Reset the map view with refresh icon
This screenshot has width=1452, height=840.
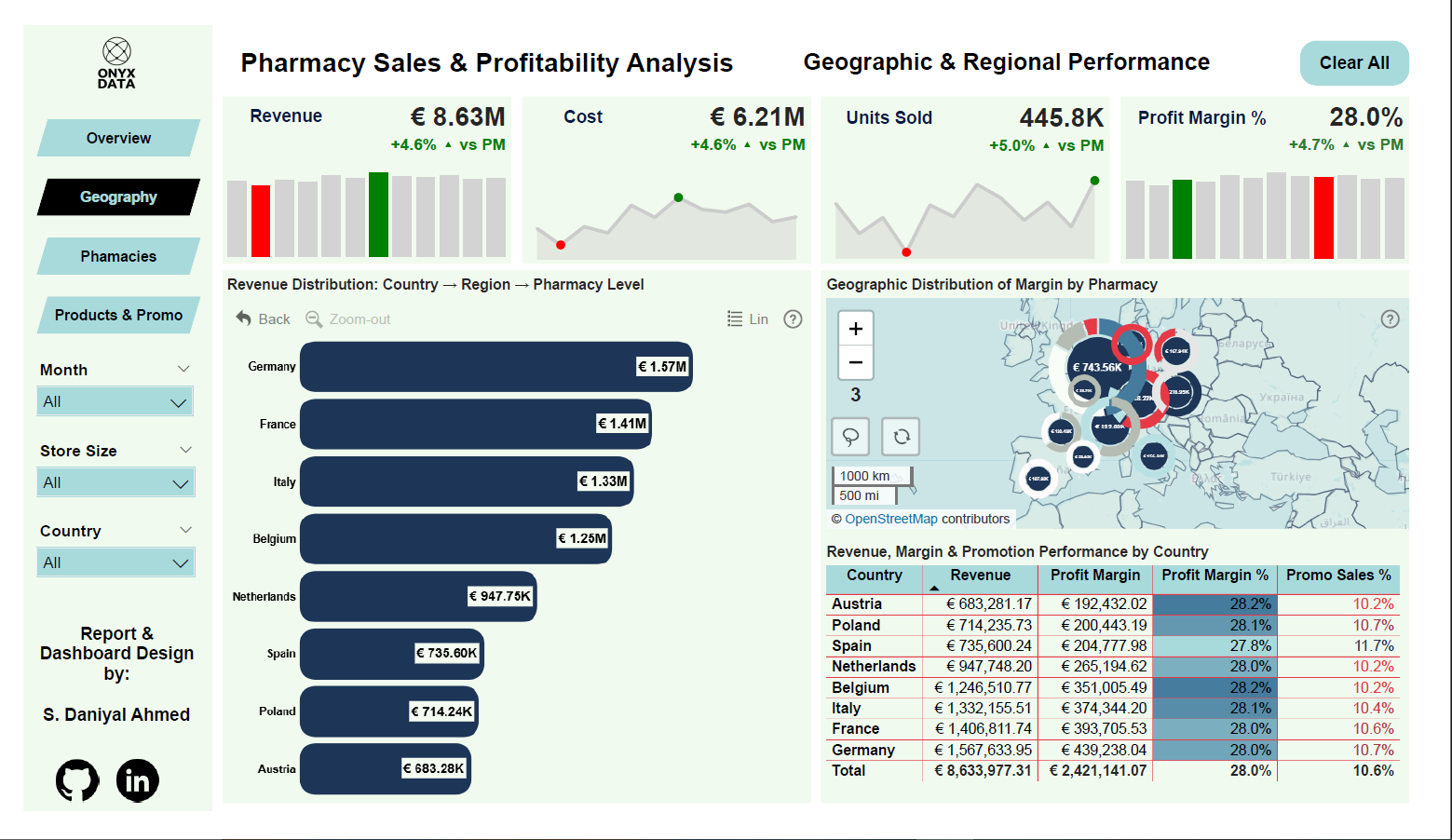pos(901,436)
